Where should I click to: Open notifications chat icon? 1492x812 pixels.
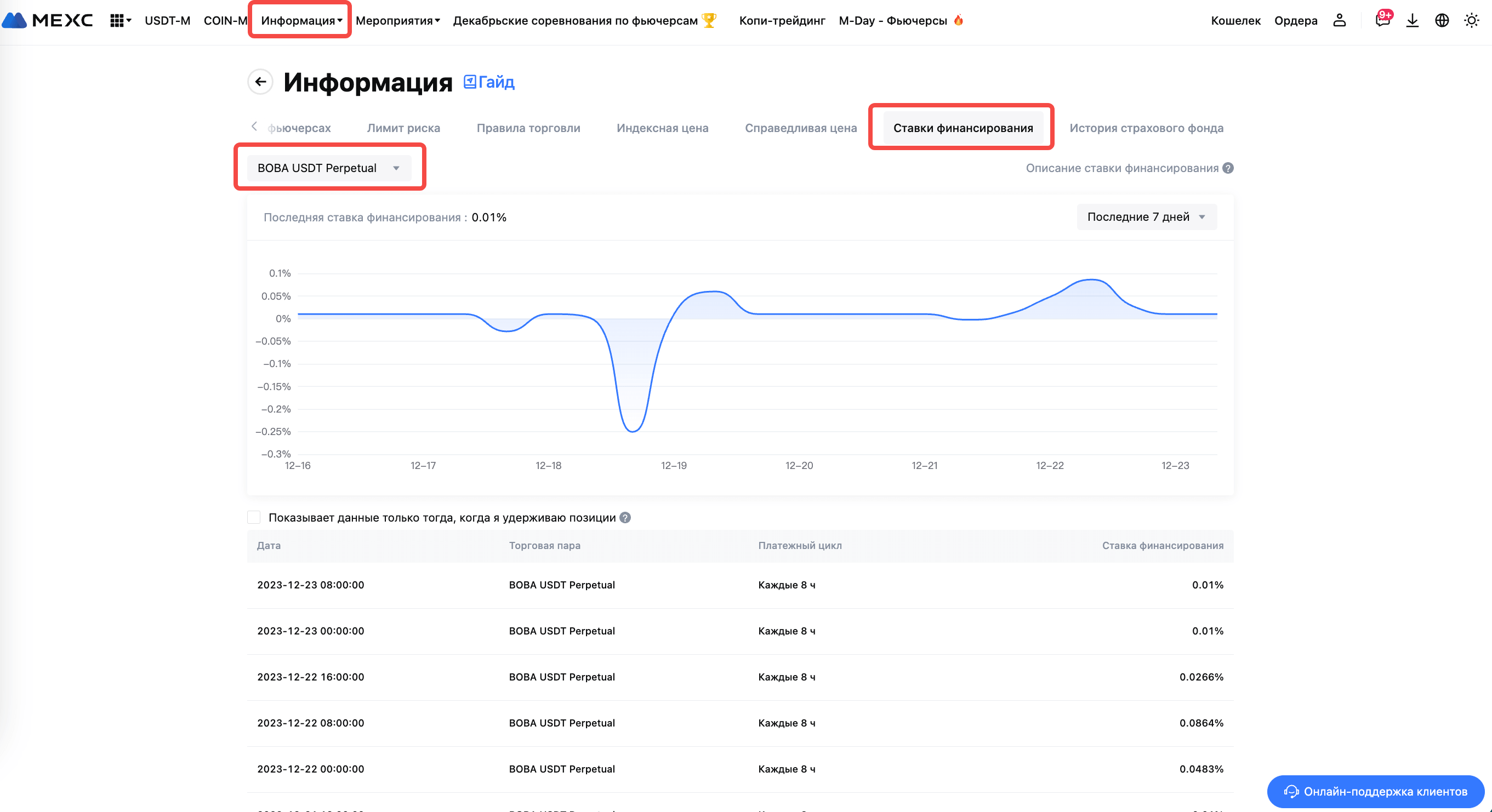point(1382,21)
